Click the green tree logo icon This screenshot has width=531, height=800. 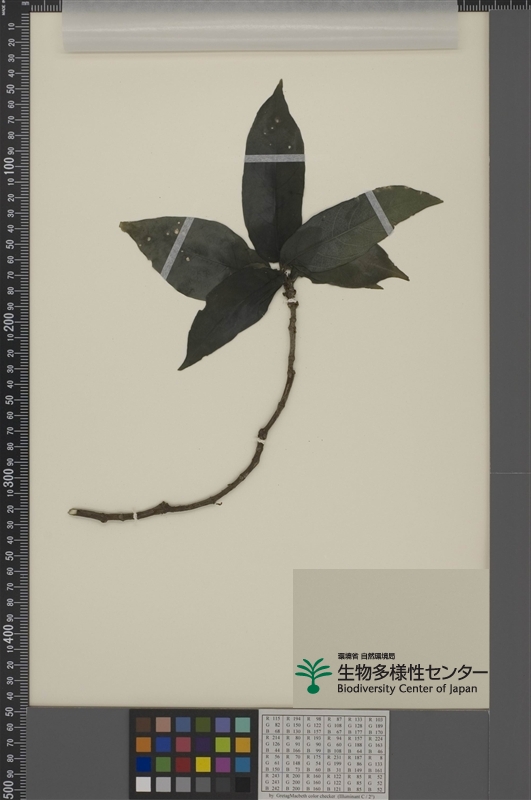[313, 676]
